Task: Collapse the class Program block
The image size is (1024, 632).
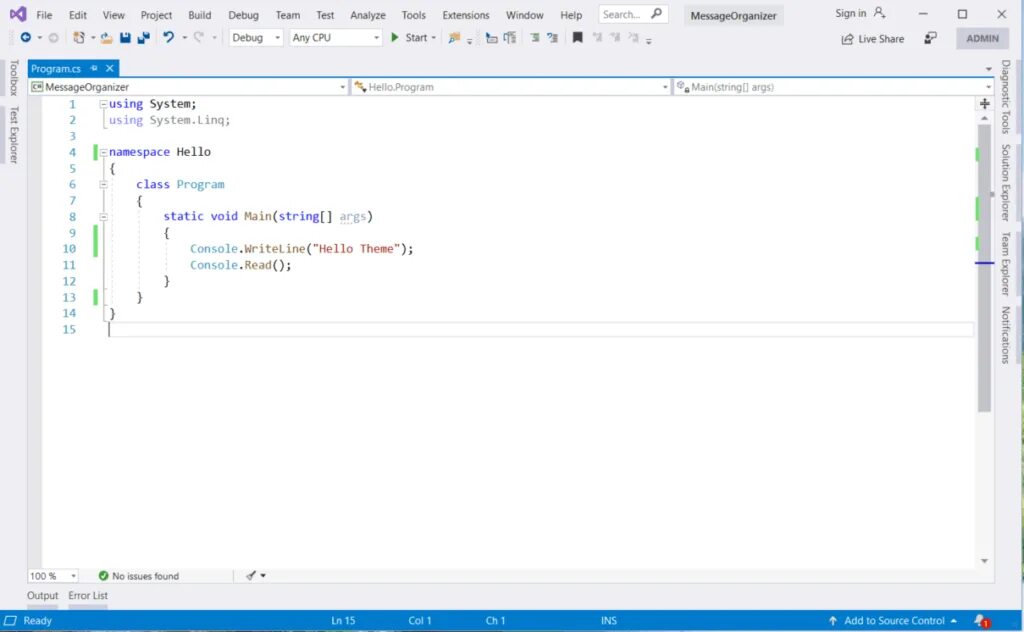Action: pyautogui.click(x=103, y=185)
